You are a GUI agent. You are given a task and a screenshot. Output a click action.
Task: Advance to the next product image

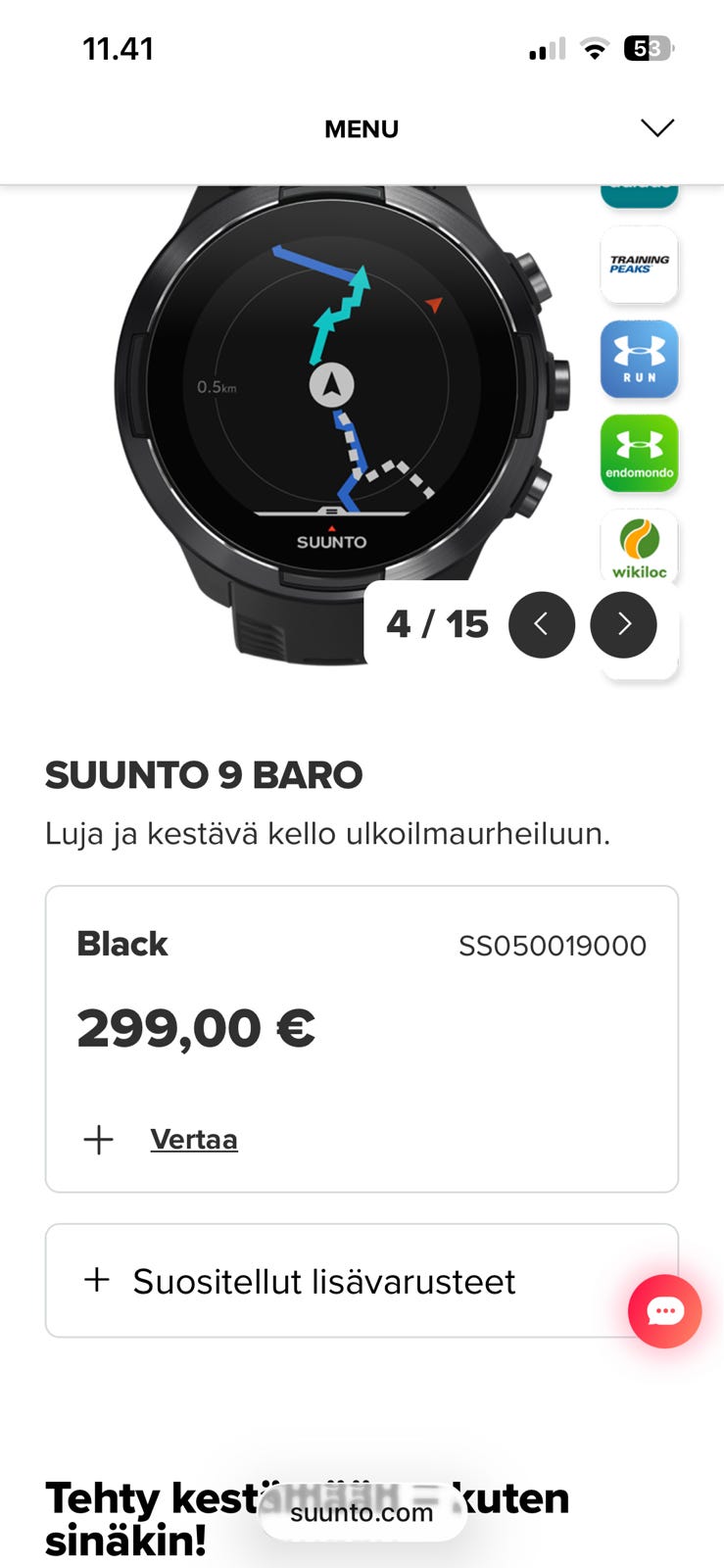(623, 624)
